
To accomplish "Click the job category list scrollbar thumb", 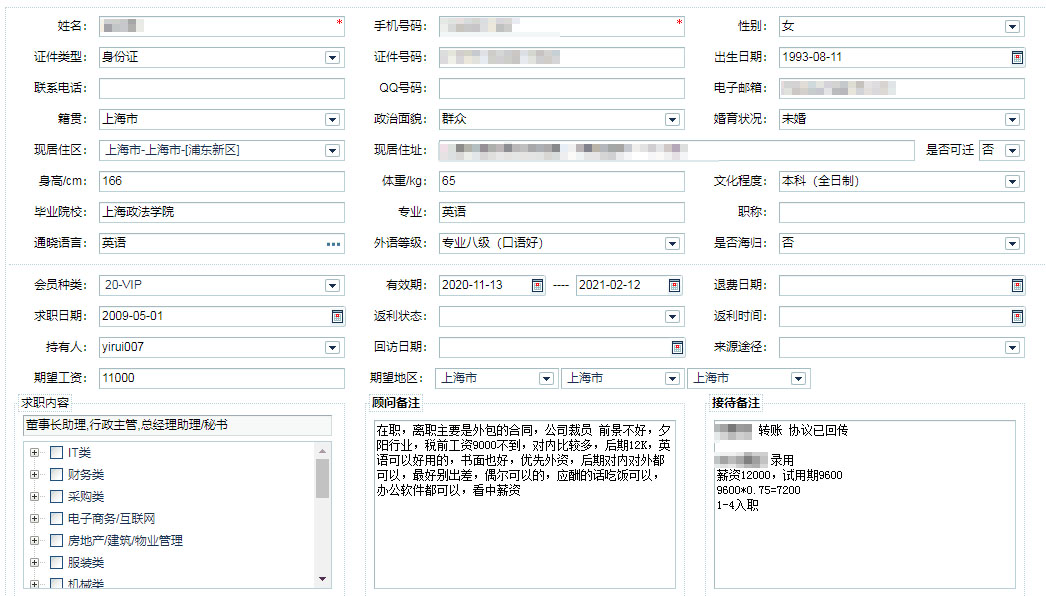I will tap(323, 479).
